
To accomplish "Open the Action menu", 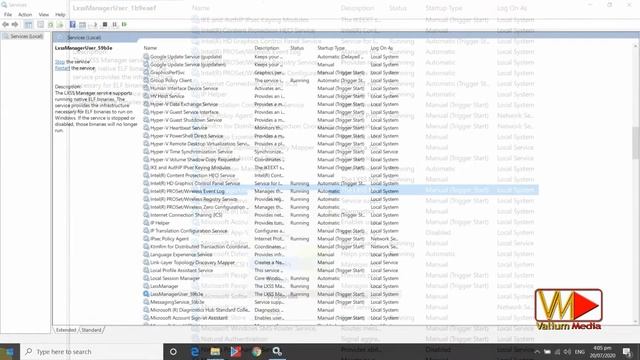I will [x=25, y=15].
